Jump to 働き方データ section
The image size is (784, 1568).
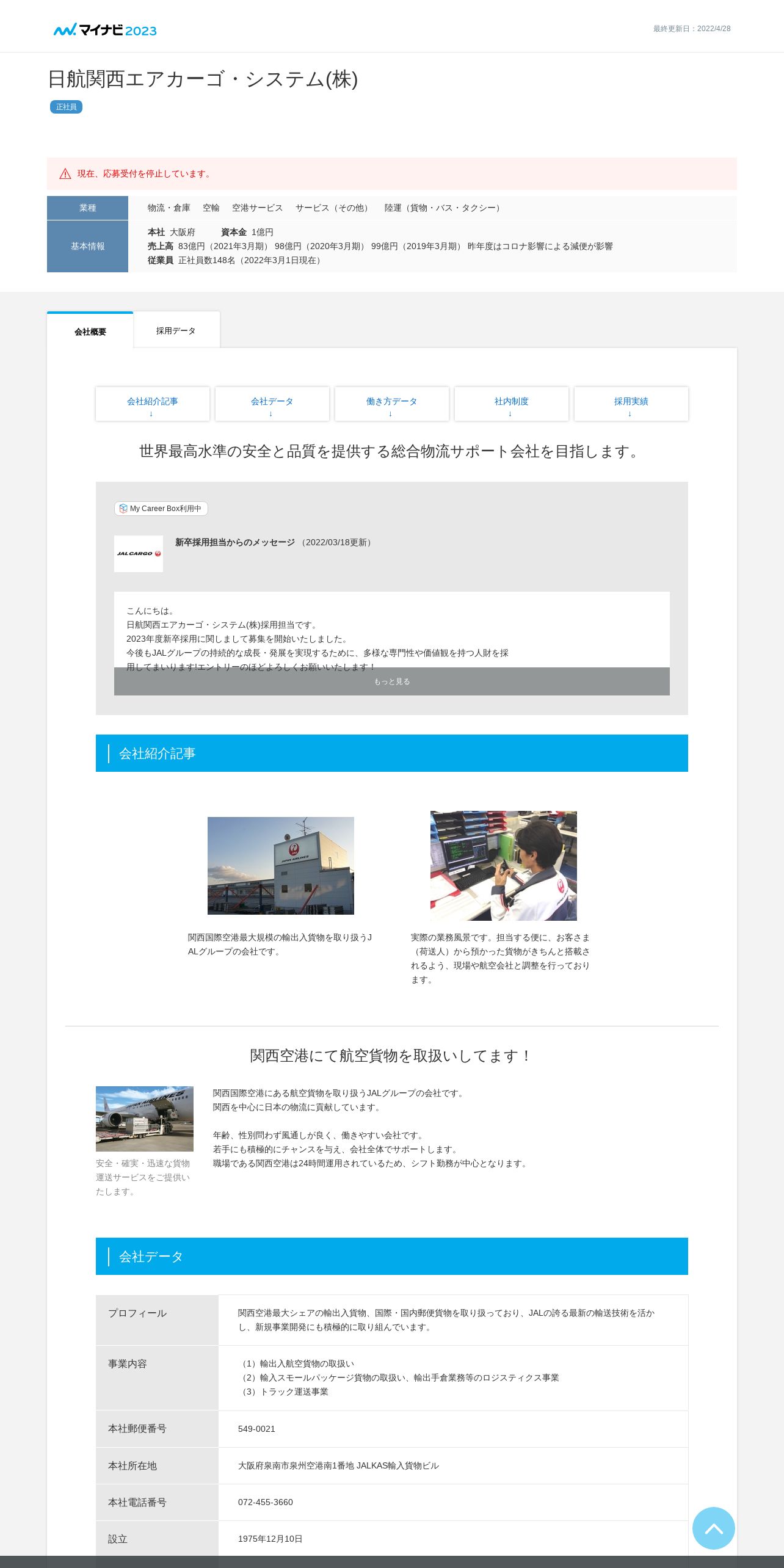pos(392,404)
